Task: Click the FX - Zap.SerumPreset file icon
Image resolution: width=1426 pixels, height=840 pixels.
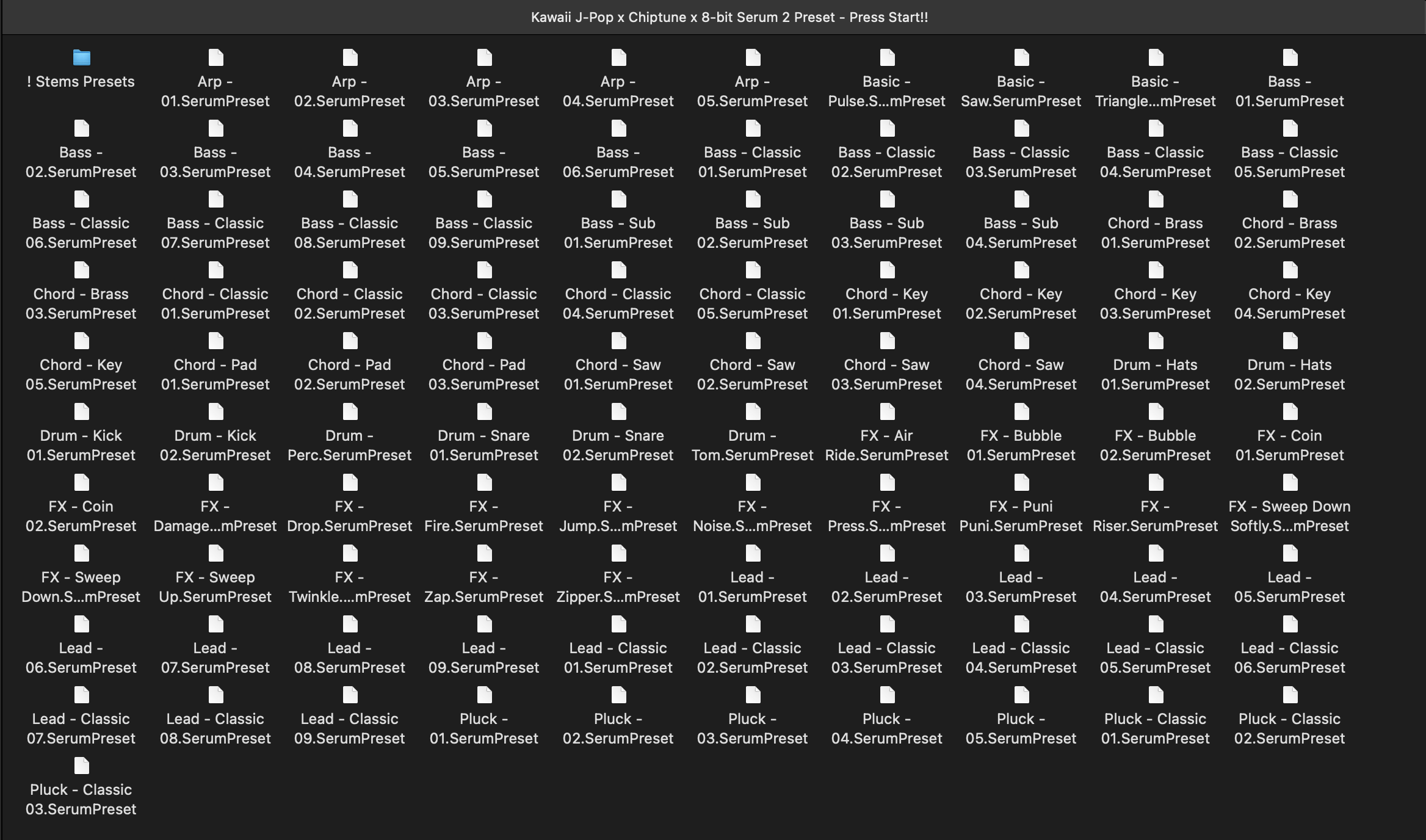Action: pos(484,554)
